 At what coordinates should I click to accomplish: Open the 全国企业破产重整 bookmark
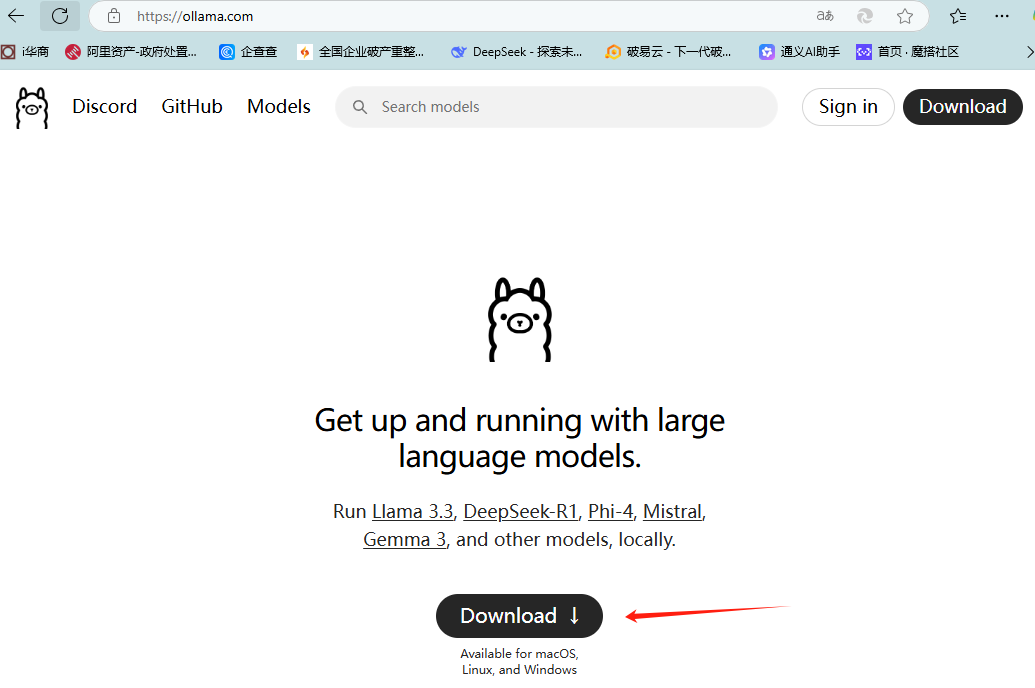coord(361,52)
